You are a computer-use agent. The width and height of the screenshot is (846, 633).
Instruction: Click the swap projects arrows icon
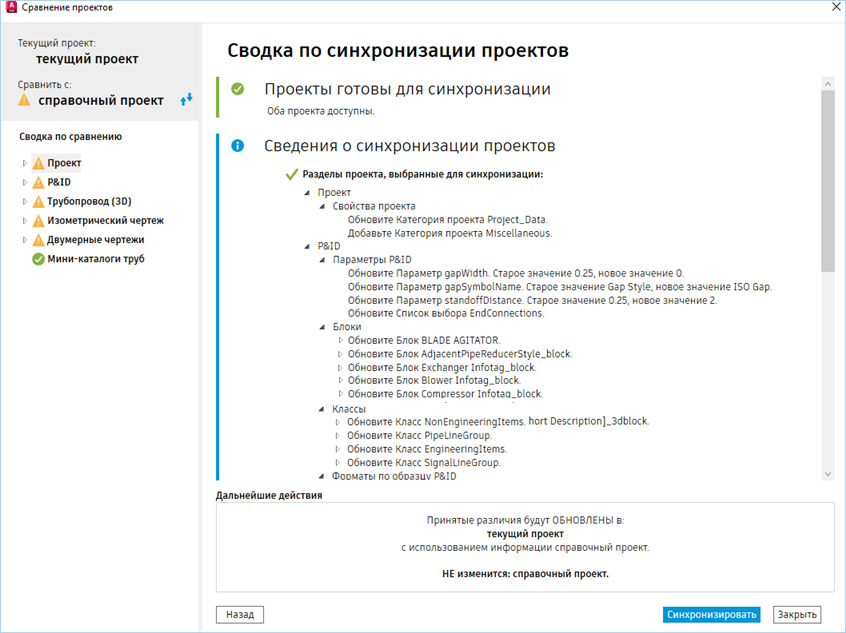point(186,99)
